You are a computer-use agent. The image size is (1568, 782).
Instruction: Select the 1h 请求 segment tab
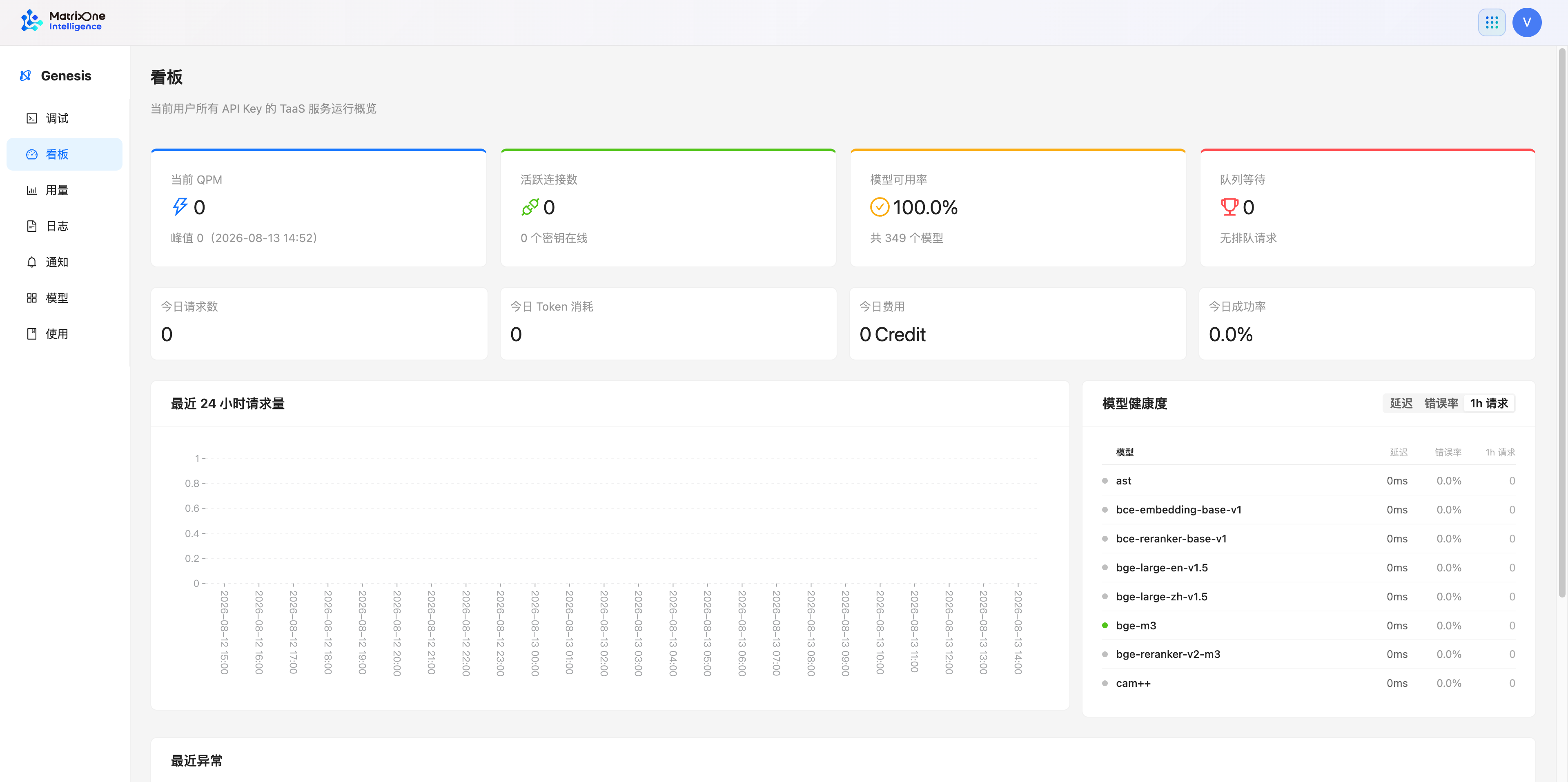(x=1489, y=404)
